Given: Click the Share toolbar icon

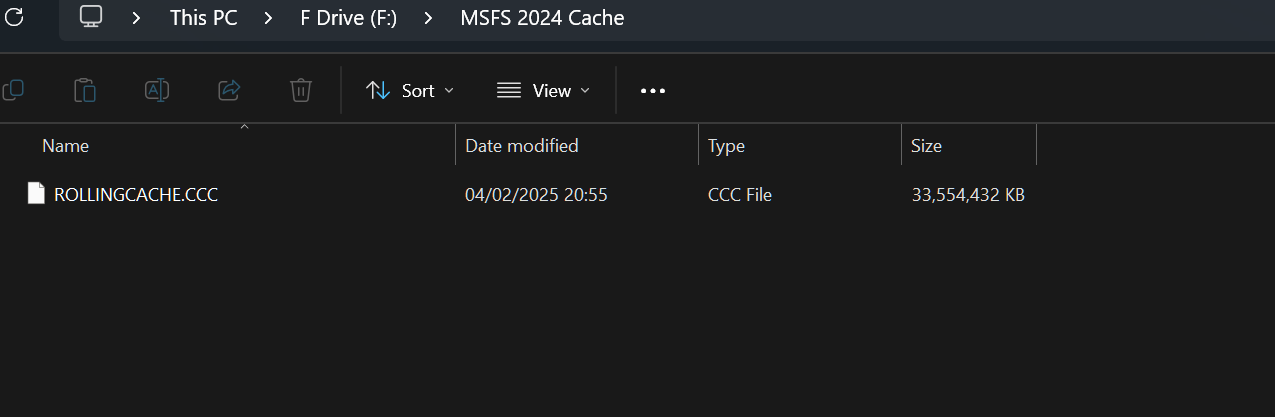Looking at the screenshot, I should [x=229, y=90].
